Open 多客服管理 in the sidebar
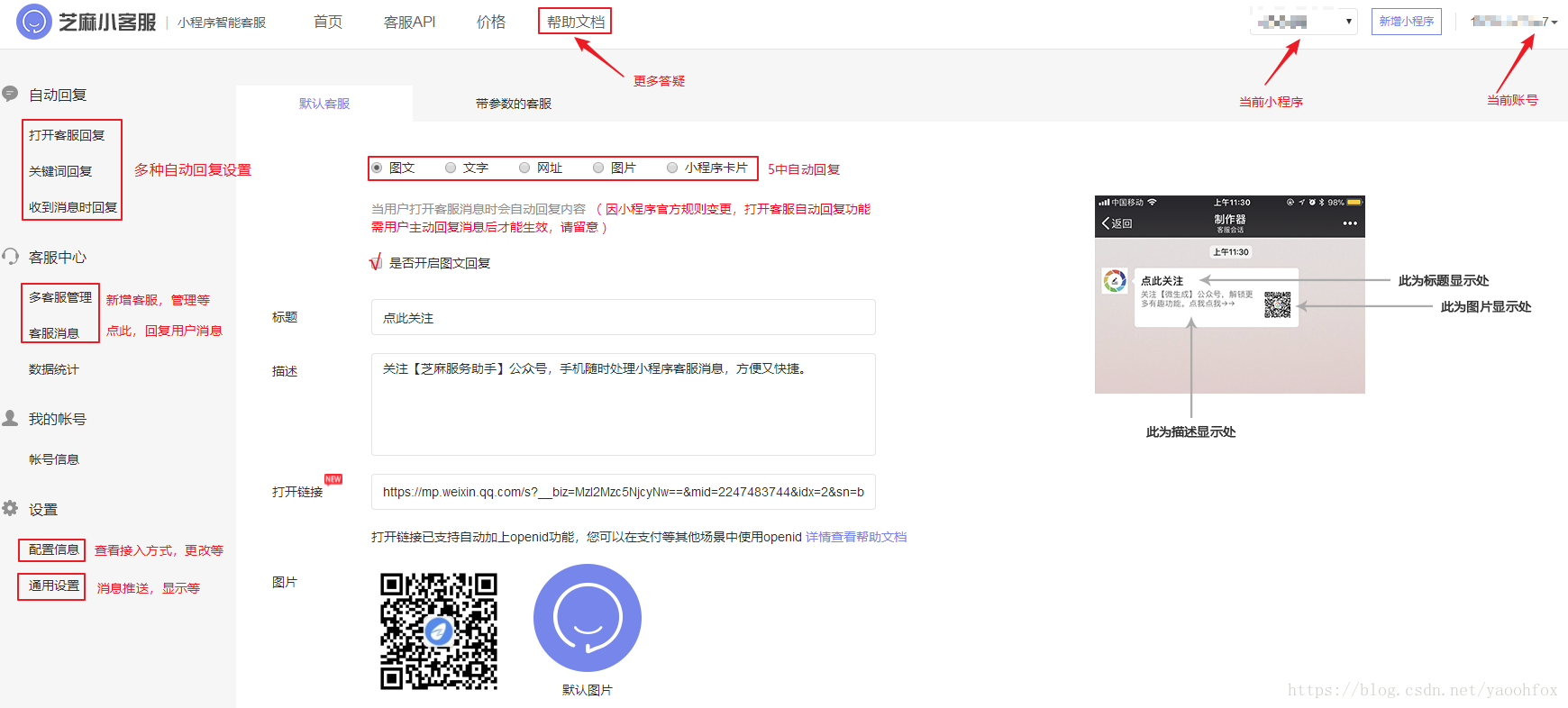The width and height of the screenshot is (1568, 708). (x=60, y=297)
